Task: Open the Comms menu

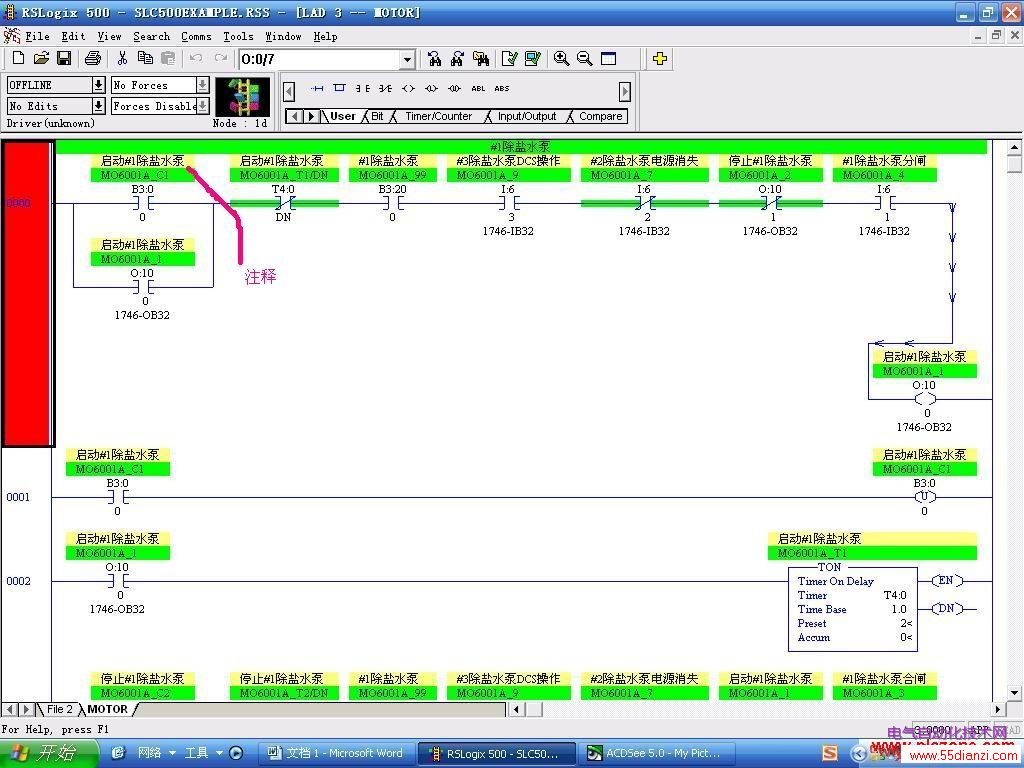Action: (196, 37)
